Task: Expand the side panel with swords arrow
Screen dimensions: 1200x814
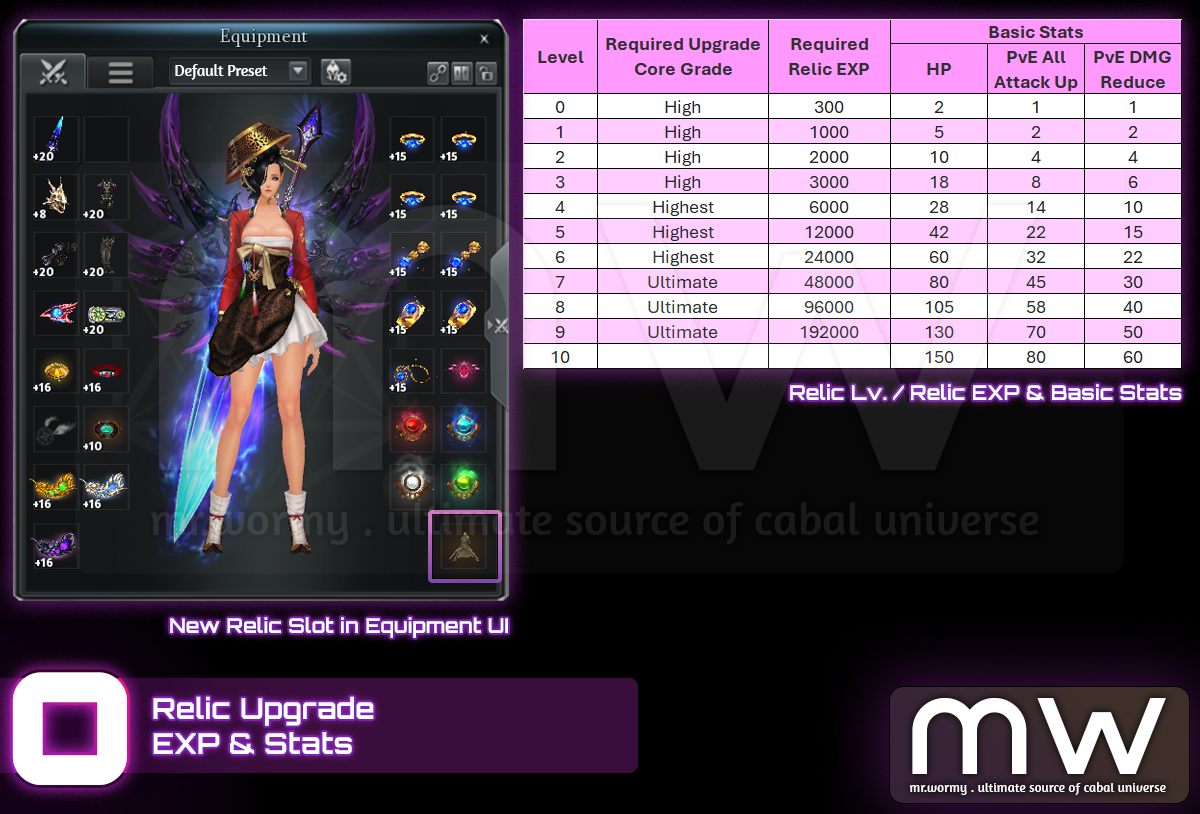Action: tap(498, 325)
